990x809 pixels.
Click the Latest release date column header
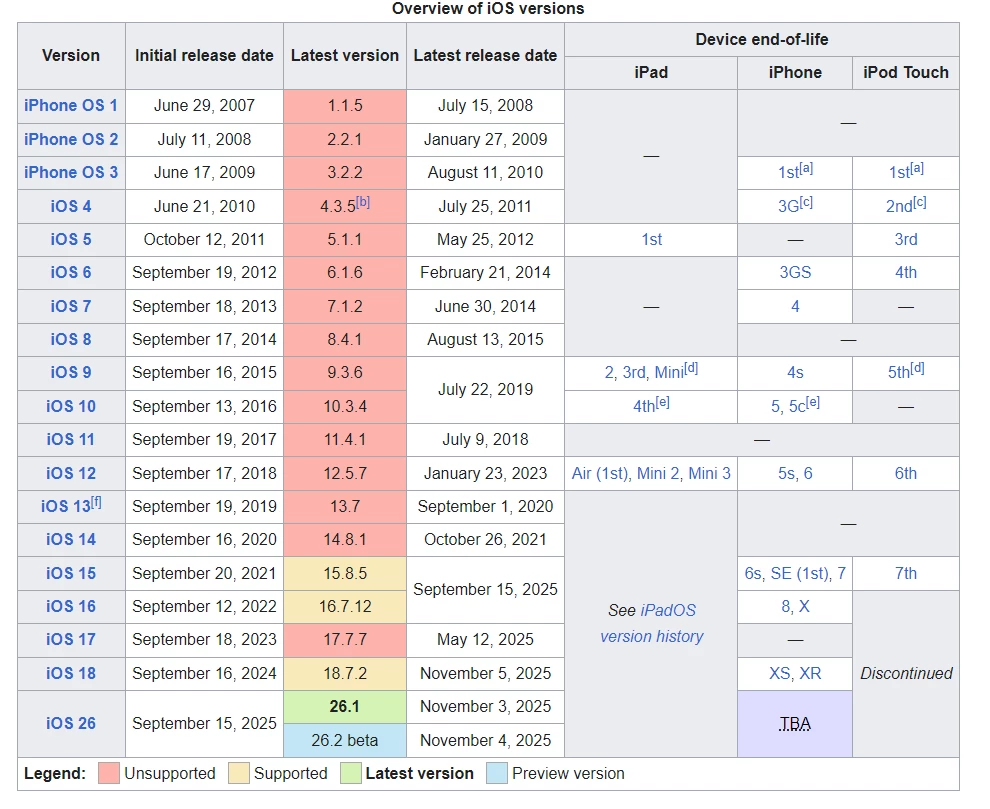(485, 56)
